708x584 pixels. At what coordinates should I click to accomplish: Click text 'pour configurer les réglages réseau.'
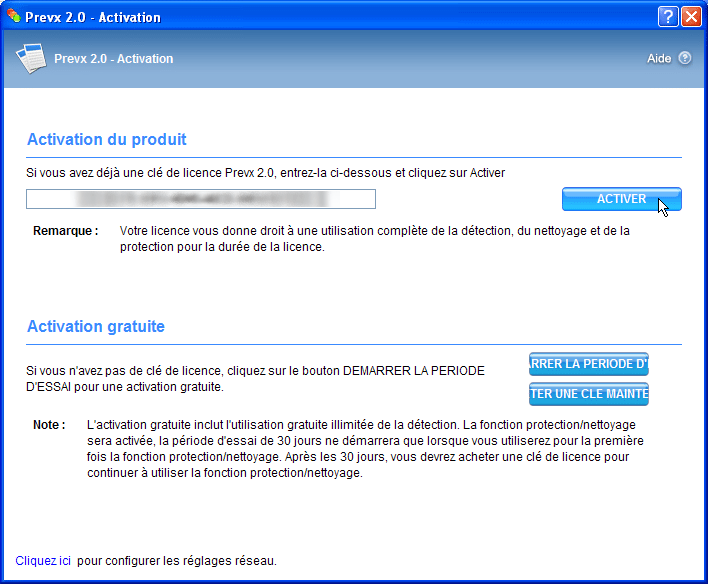pos(177,561)
